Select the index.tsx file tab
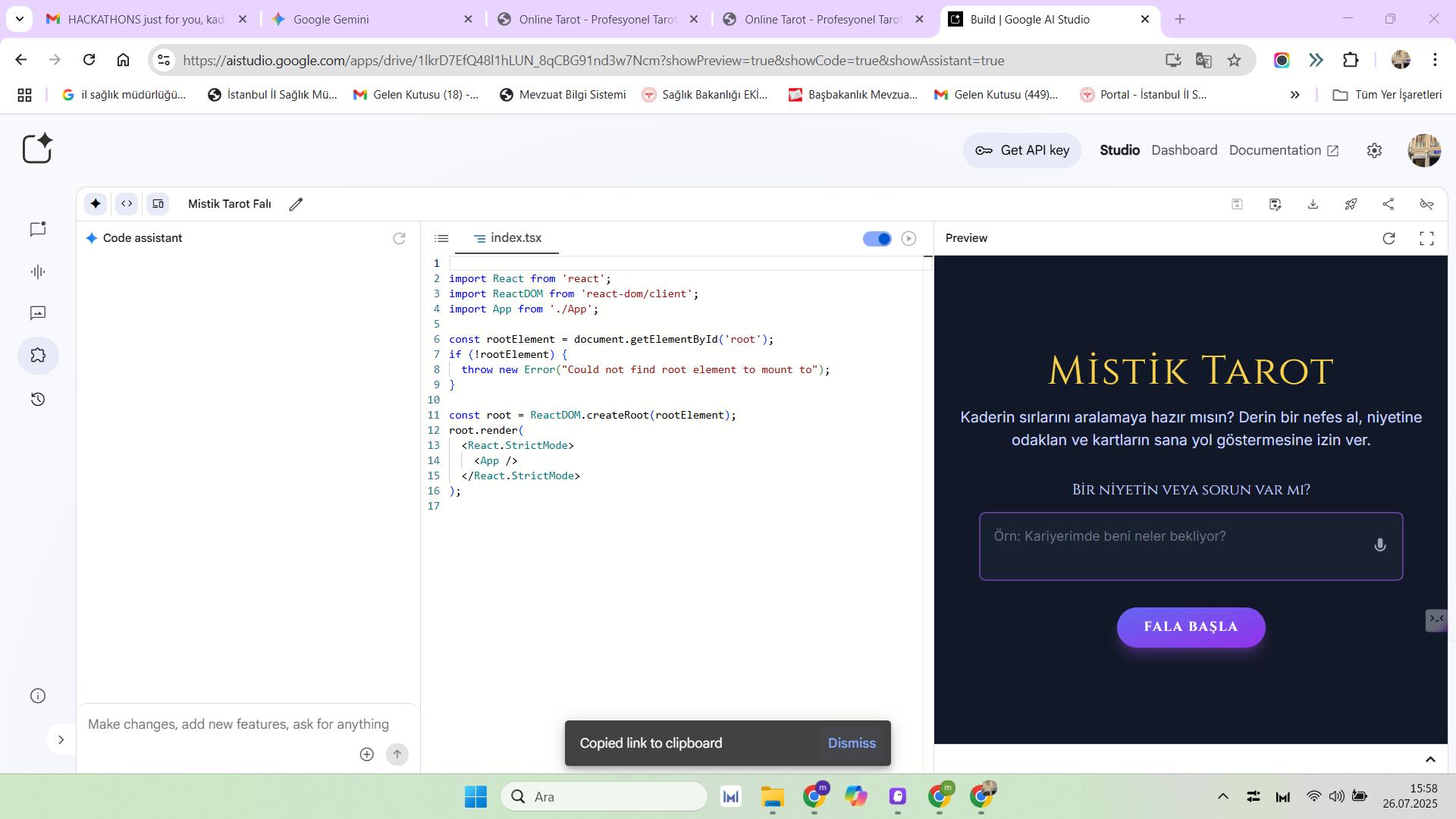The height and width of the screenshot is (819, 1456). [x=507, y=238]
